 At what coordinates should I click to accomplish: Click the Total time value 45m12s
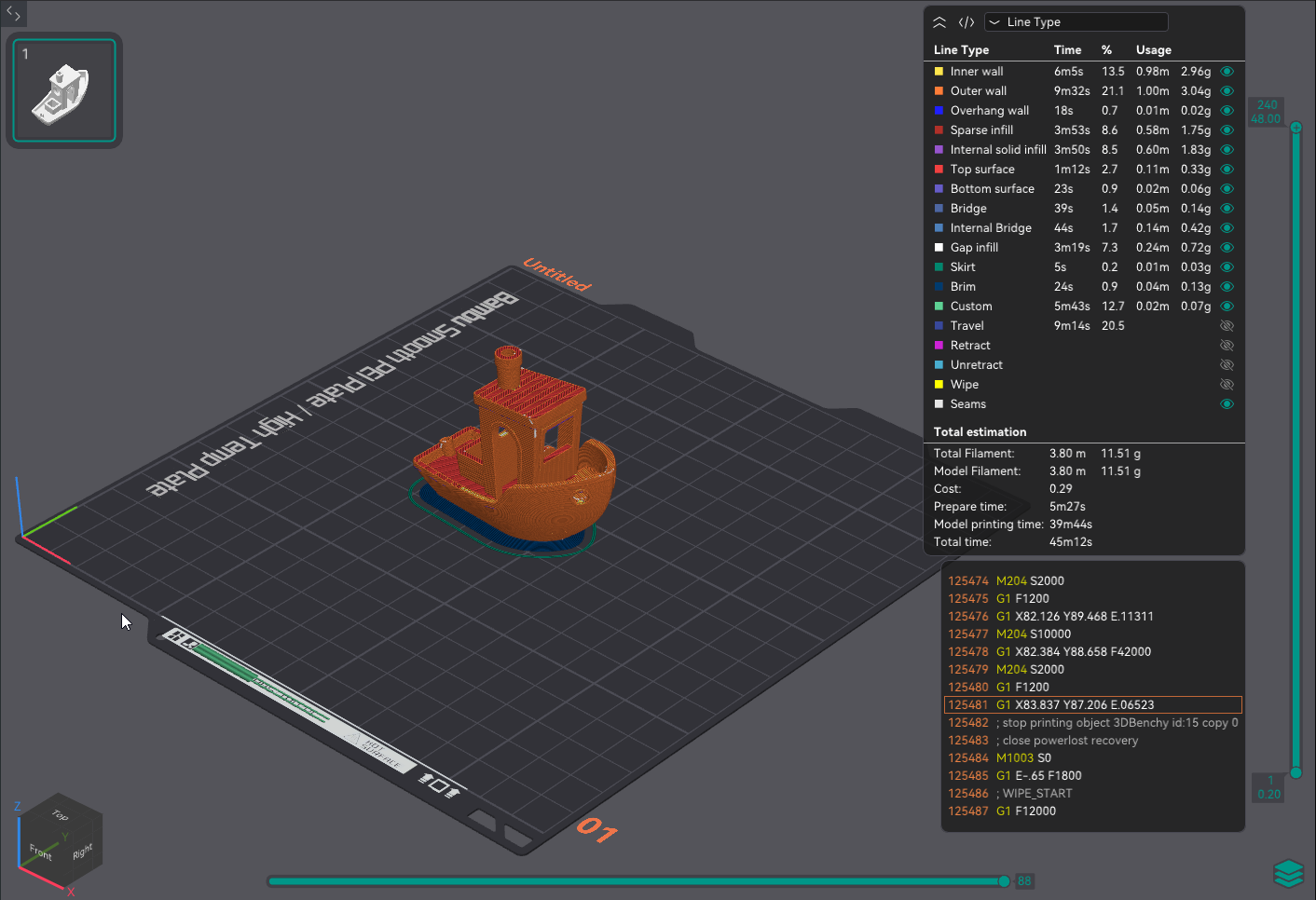(x=1071, y=542)
